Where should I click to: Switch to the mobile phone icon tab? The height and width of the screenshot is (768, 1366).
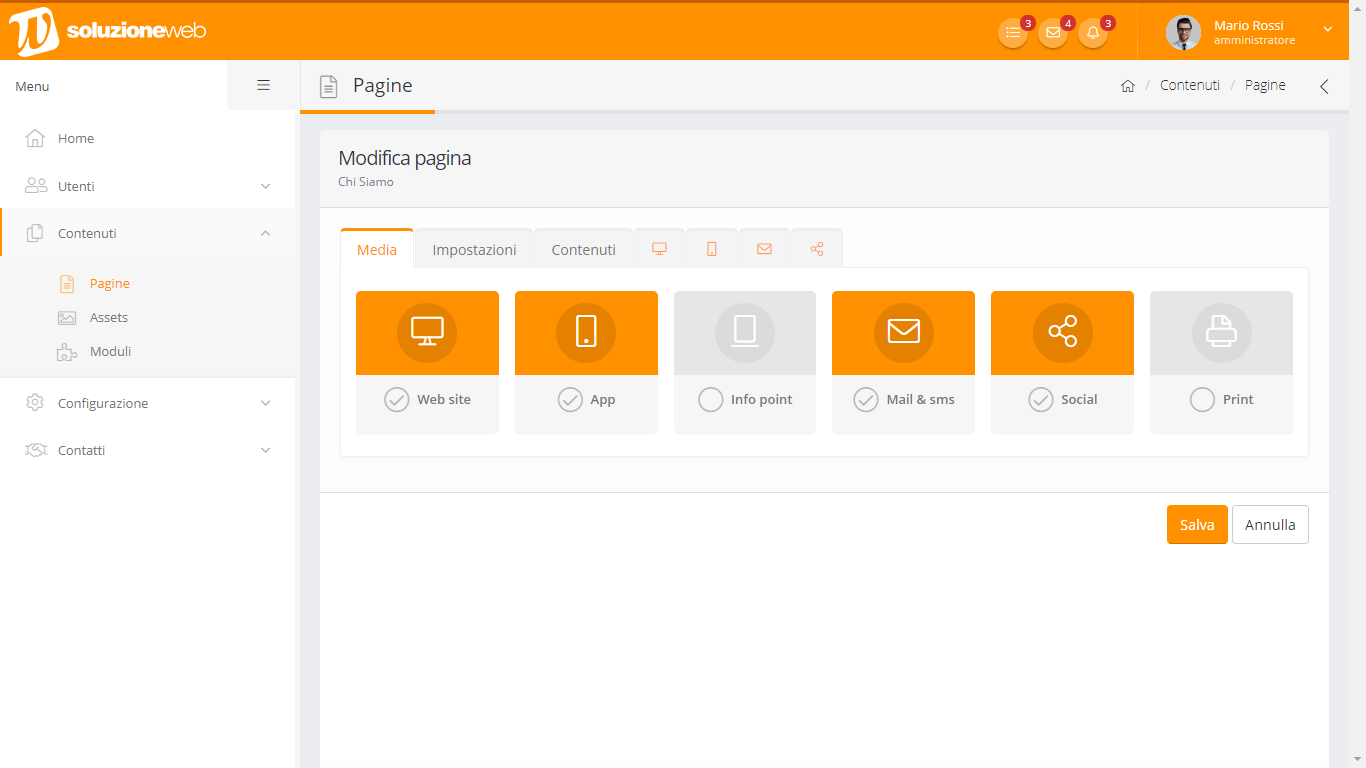pyautogui.click(x=712, y=249)
